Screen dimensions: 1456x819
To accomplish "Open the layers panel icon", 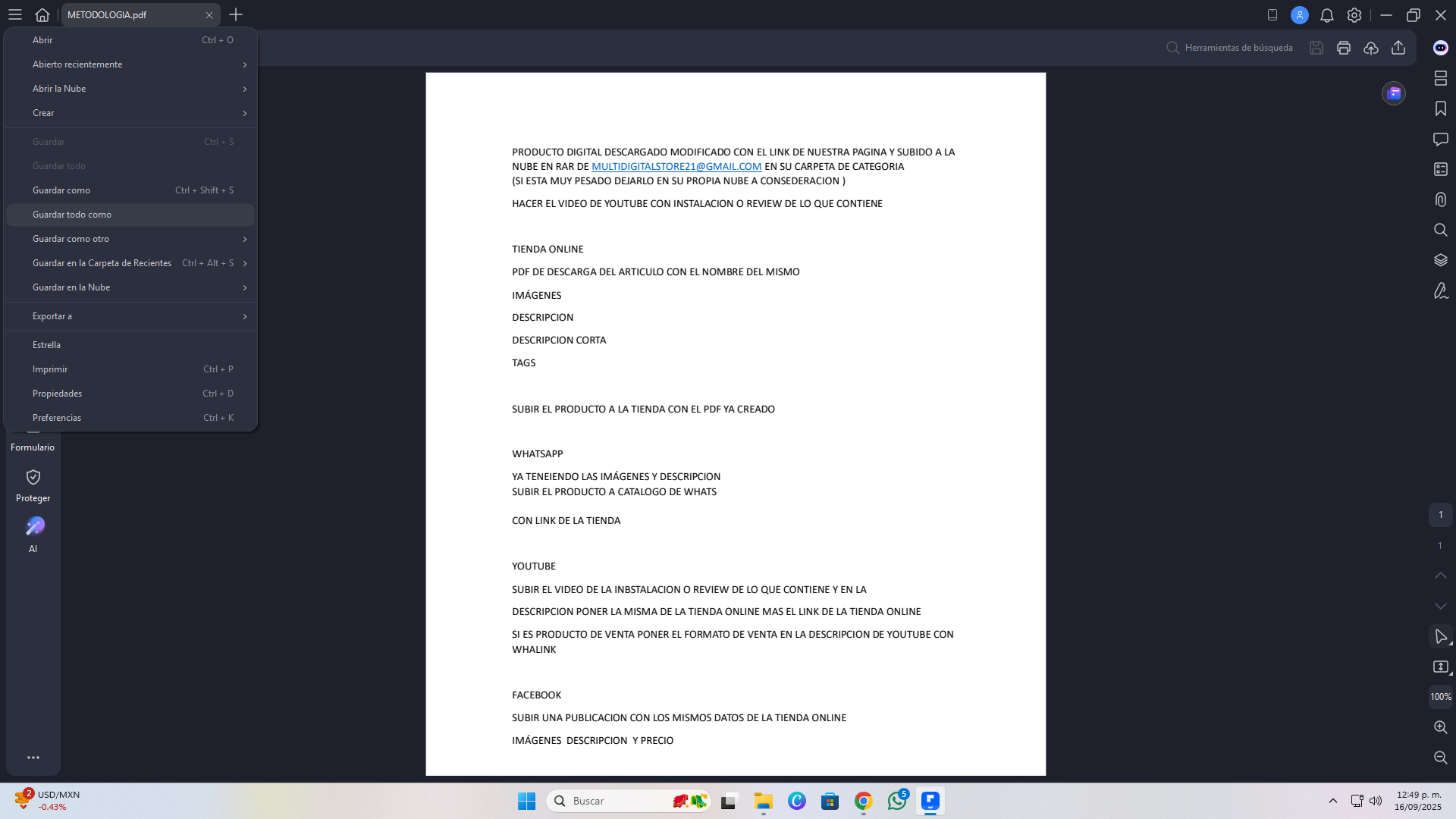I will tap(1440, 260).
